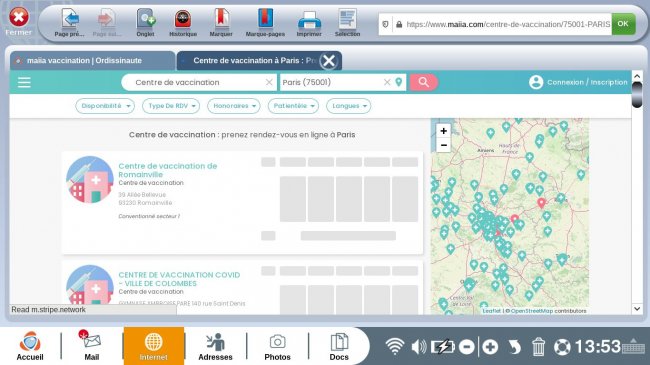Click the minus zoom-out system icon
The width and height of the screenshot is (650, 365).
[x=467, y=347]
